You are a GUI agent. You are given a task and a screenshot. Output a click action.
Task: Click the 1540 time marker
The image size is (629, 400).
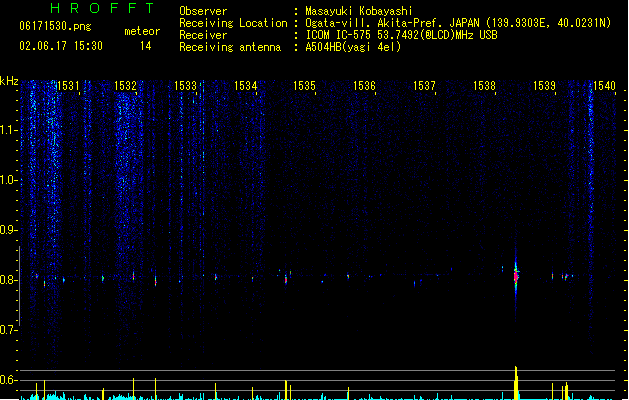604,86
